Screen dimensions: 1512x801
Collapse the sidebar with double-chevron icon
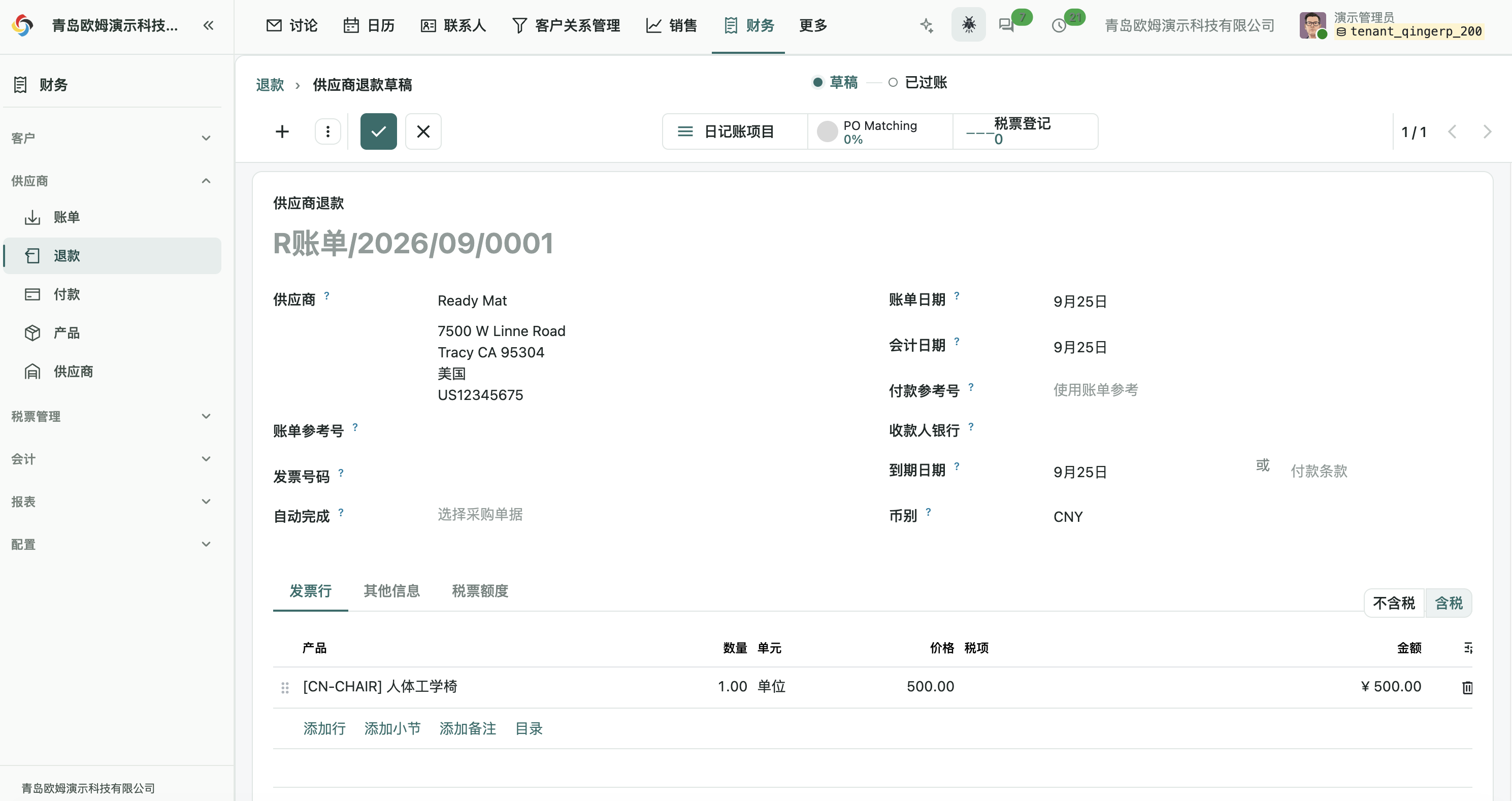[x=208, y=25]
